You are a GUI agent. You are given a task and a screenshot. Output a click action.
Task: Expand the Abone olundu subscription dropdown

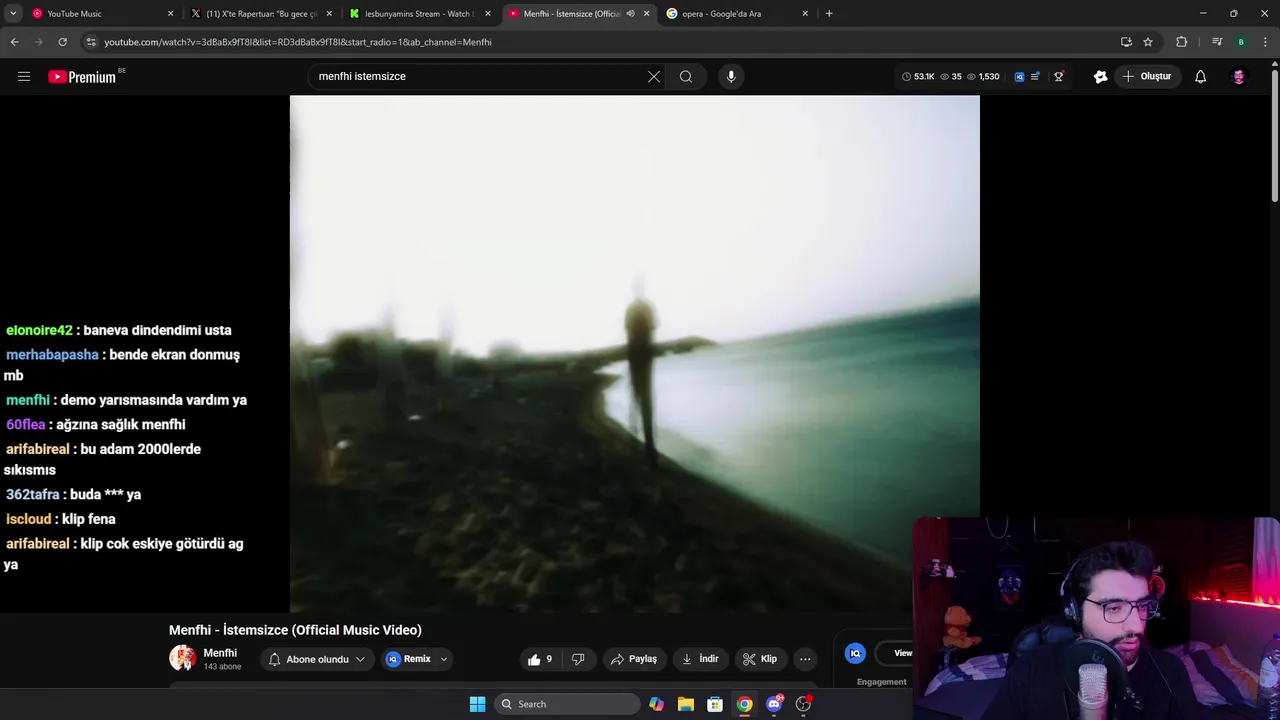[x=360, y=659]
